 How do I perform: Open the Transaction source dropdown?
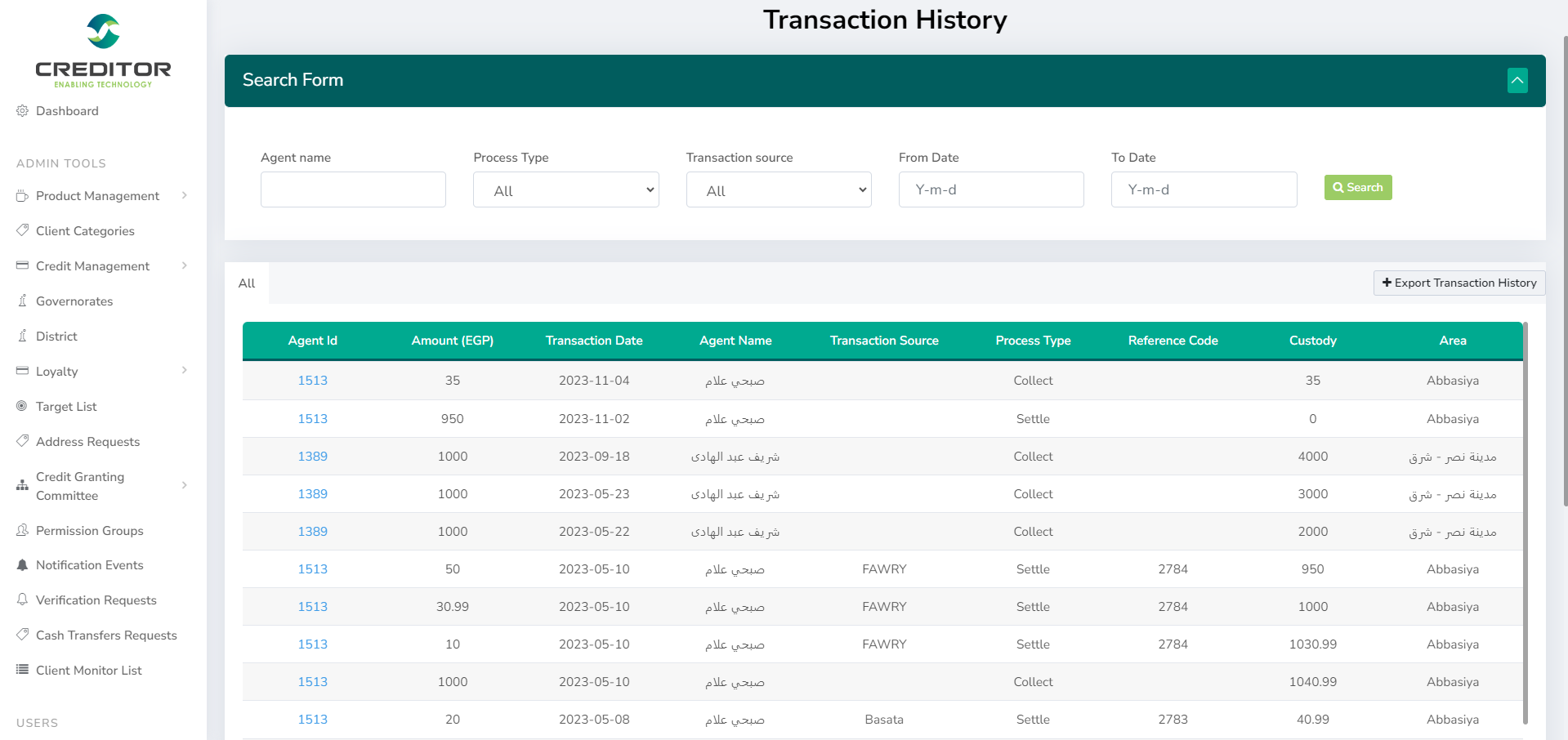778,190
